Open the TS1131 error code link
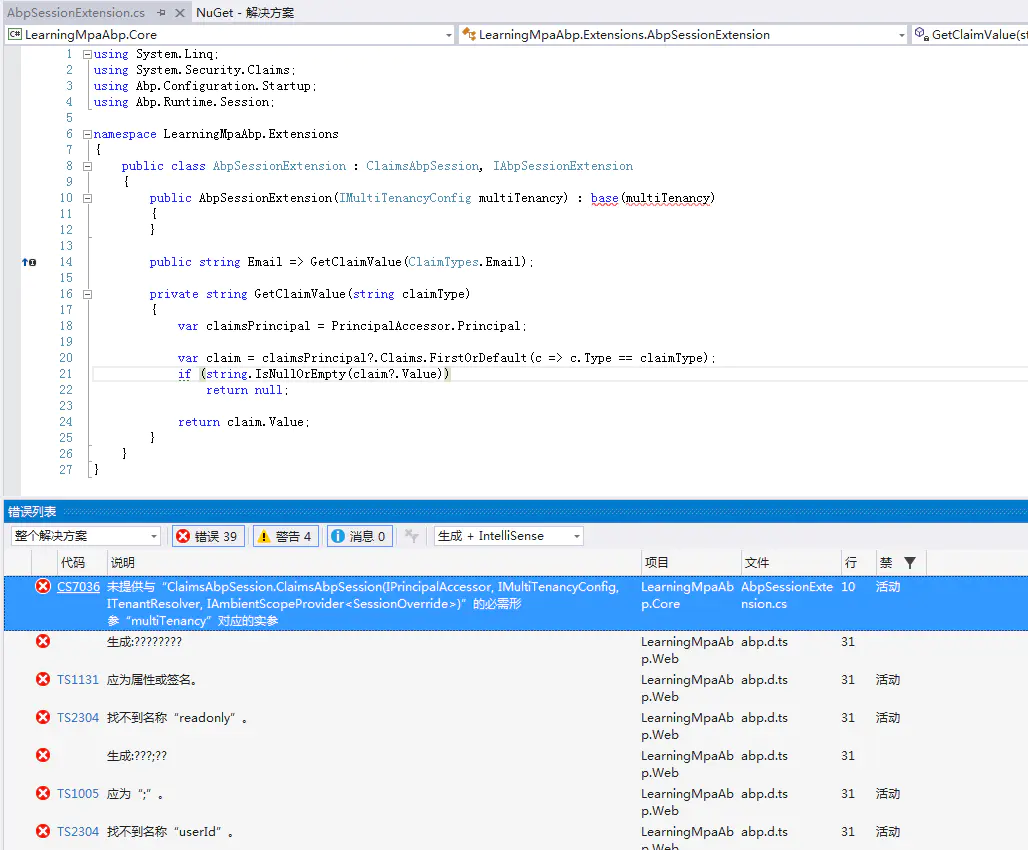 pos(77,680)
